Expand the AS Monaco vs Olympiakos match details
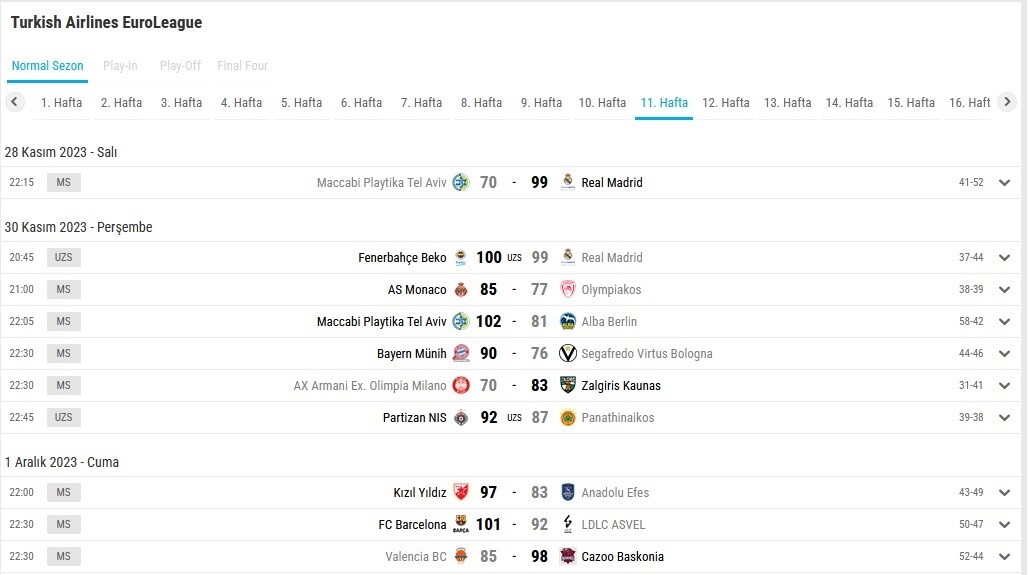The height and width of the screenshot is (575, 1028). click(x=1004, y=290)
